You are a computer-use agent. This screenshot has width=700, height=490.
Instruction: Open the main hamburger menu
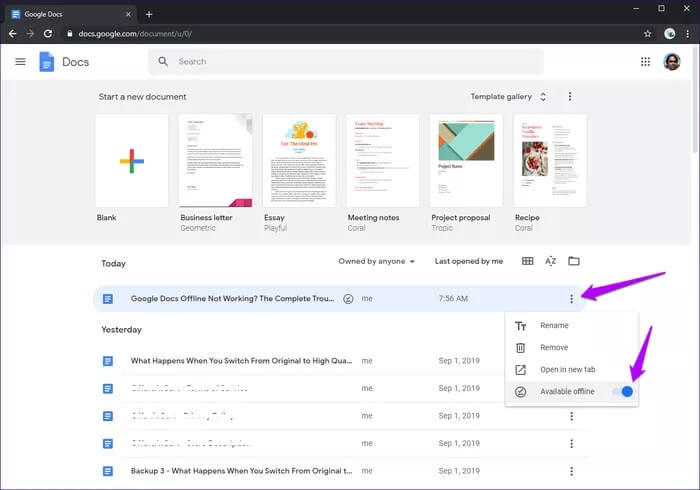point(20,62)
